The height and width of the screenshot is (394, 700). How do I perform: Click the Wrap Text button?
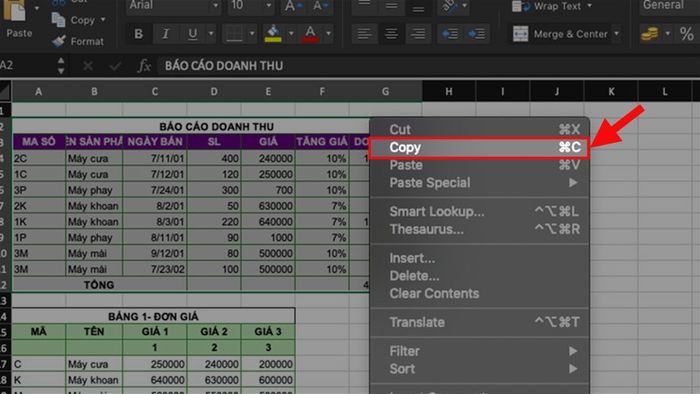coord(552,6)
